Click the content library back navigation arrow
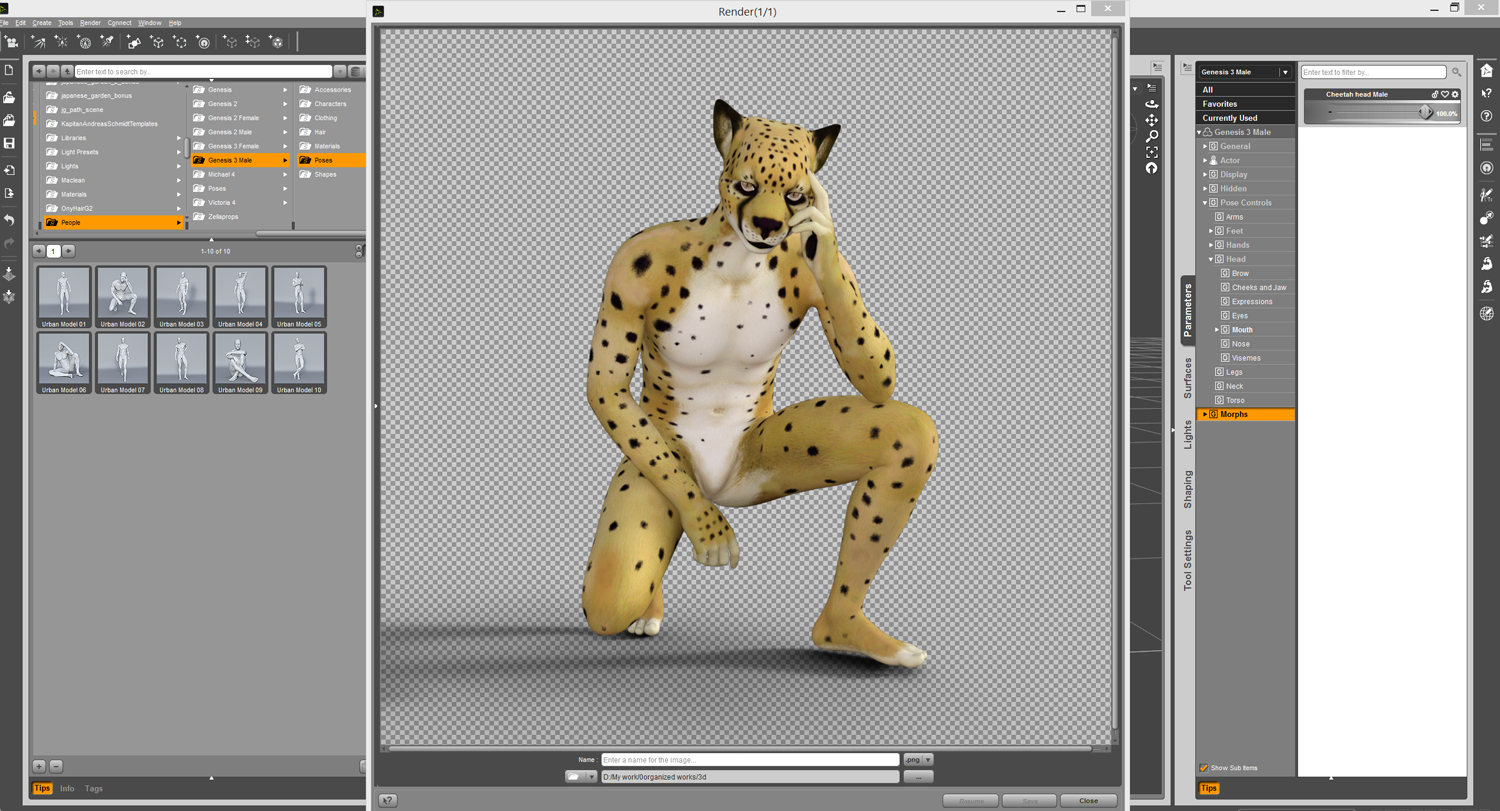This screenshot has width=1500, height=811. 40,72
